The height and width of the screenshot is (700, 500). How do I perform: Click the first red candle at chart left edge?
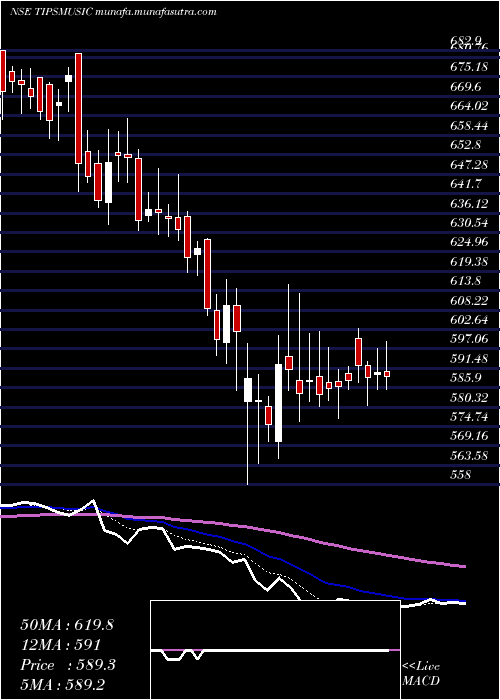point(3,71)
